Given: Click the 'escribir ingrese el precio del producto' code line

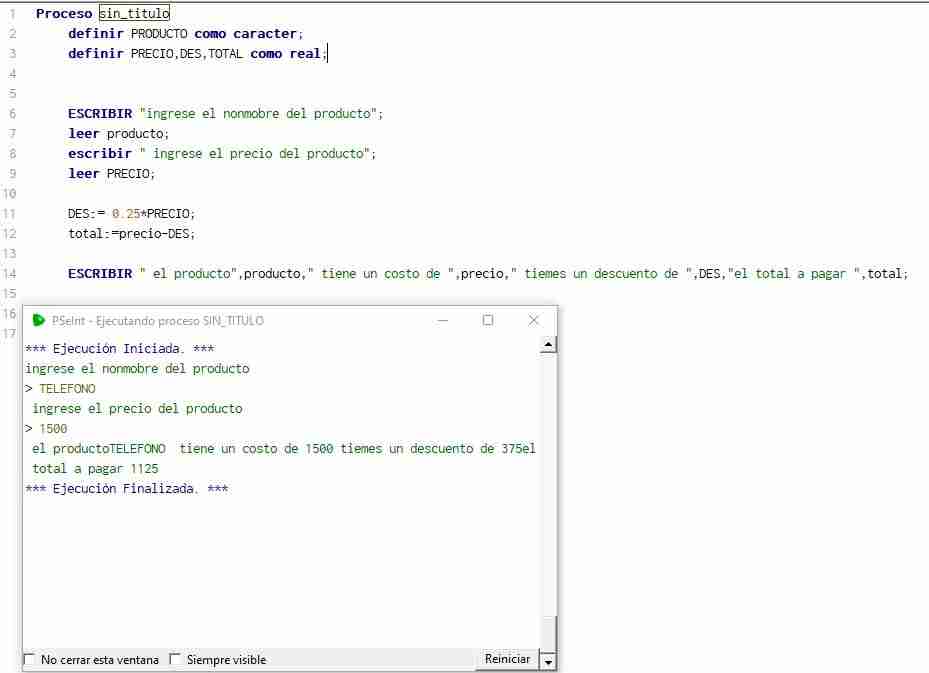Looking at the screenshot, I should pyautogui.click(x=222, y=153).
